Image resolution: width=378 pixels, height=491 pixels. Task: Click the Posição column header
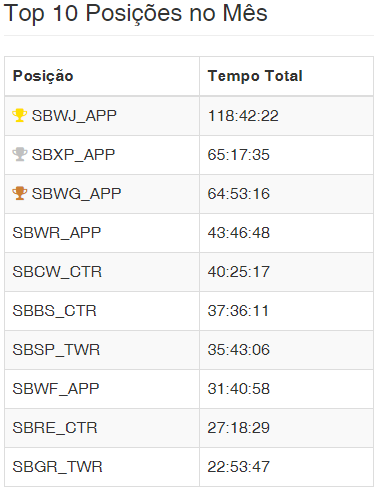point(43,76)
